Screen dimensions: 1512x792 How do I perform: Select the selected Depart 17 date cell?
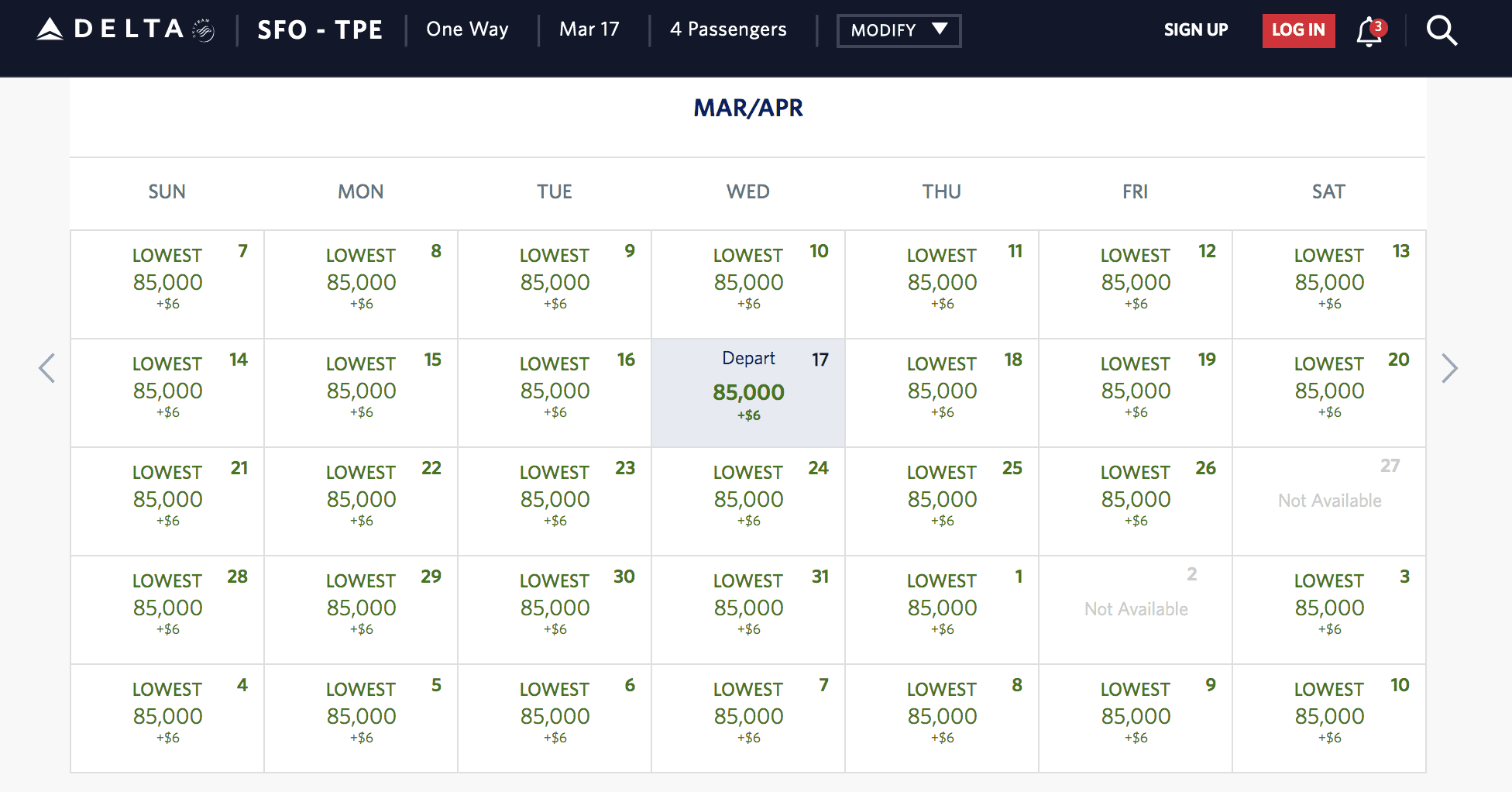(x=748, y=393)
